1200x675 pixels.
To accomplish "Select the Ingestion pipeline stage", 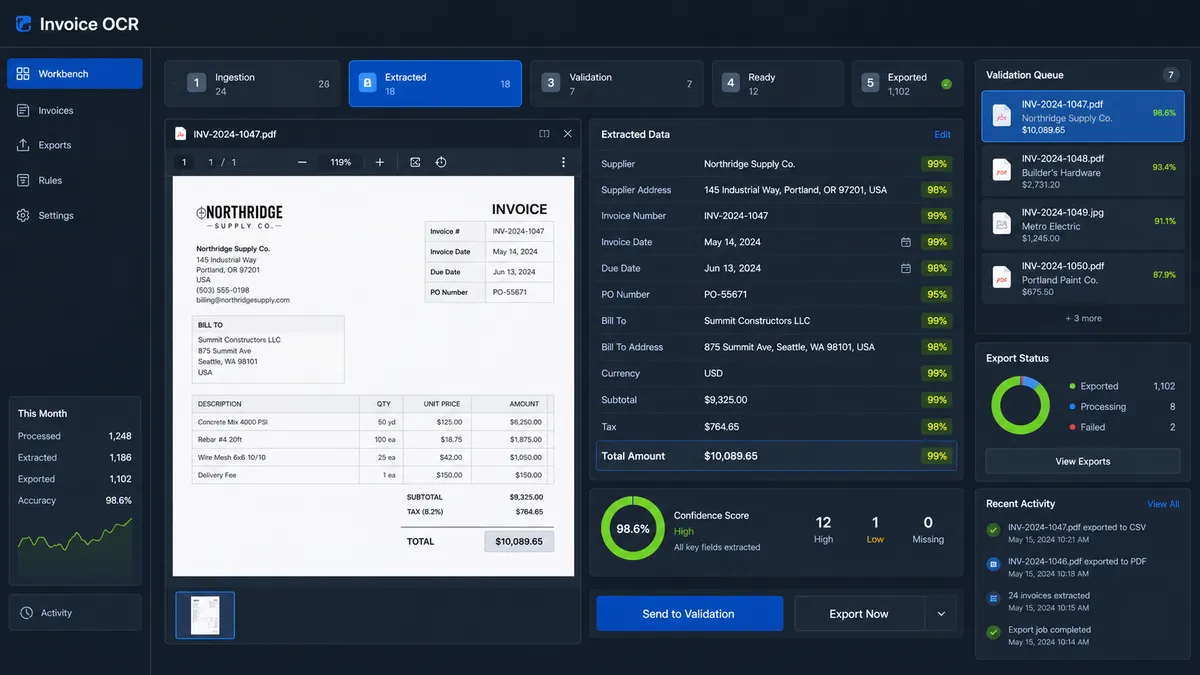I will coord(252,84).
